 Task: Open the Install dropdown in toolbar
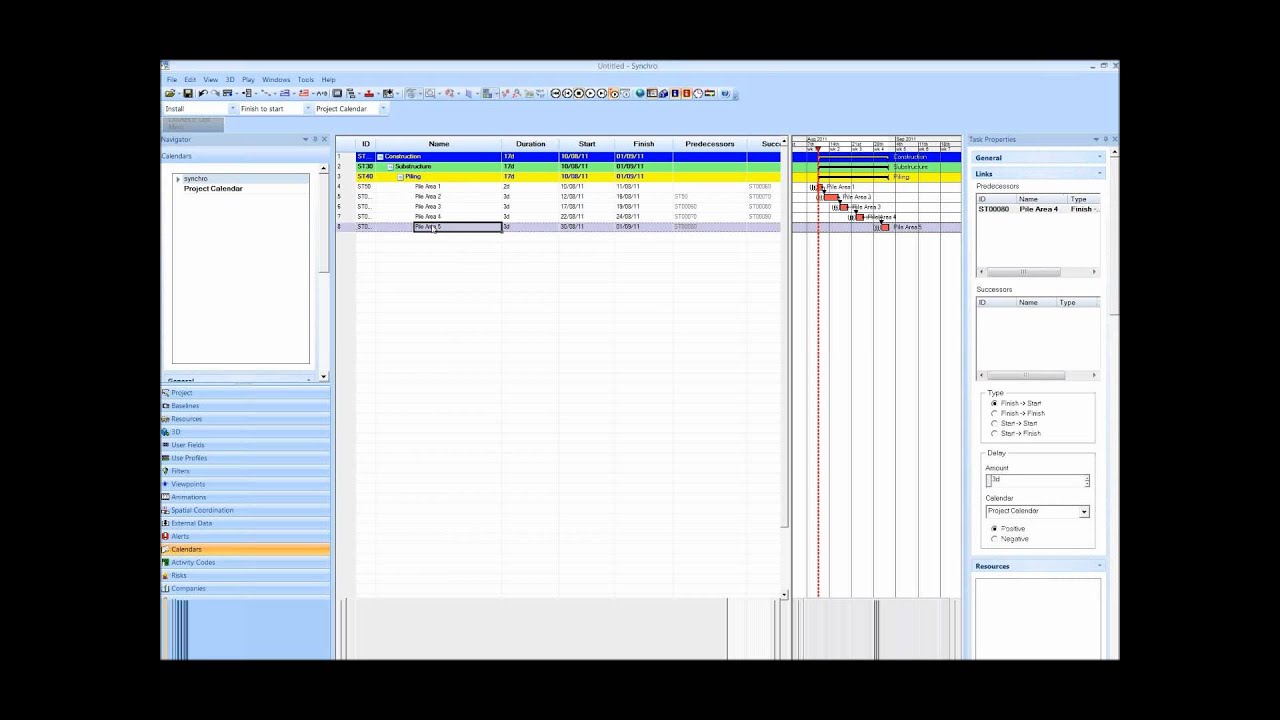(232, 108)
